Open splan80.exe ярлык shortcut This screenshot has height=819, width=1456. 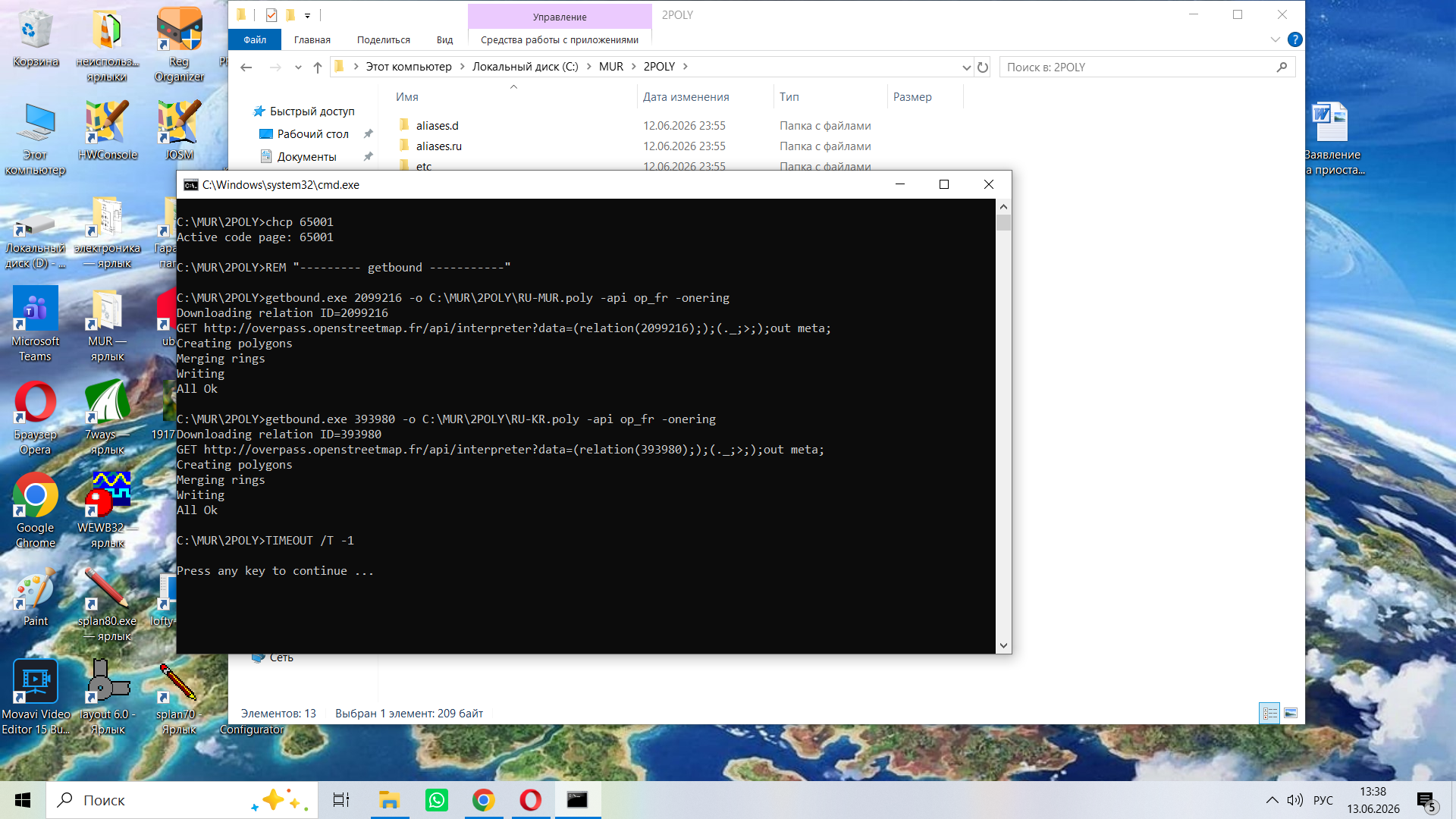click(x=107, y=604)
